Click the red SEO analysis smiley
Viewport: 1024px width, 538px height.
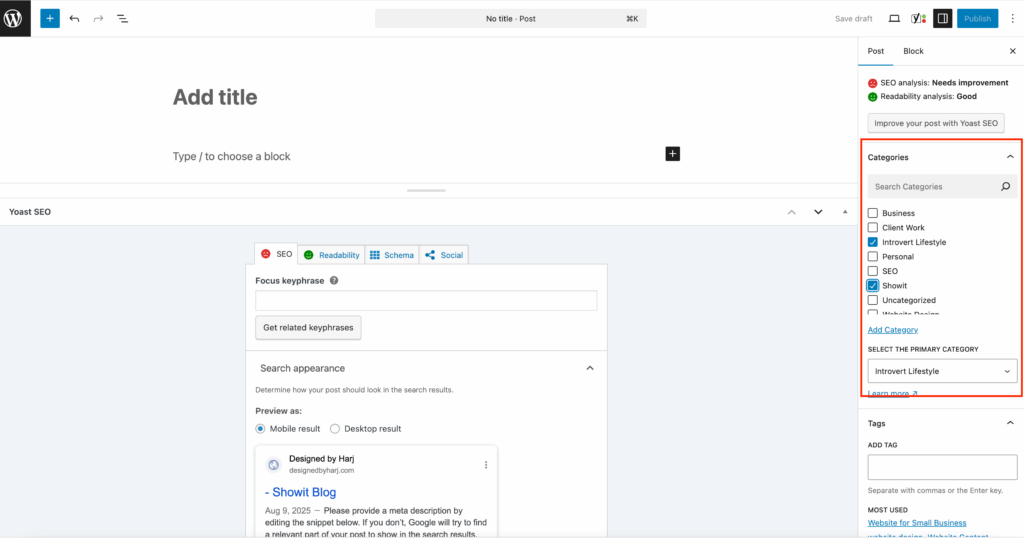tap(872, 83)
